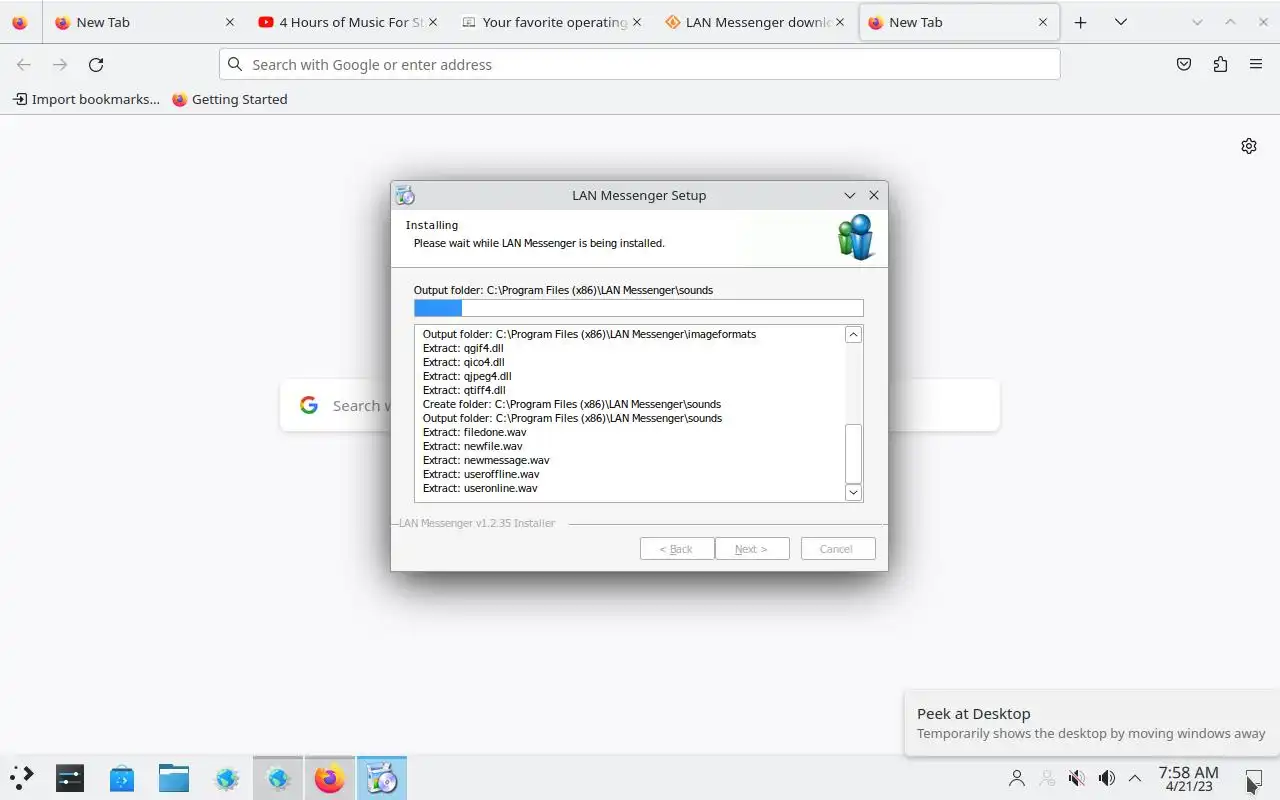The height and width of the screenshot is (800, 1280).
Task: Launch Discover software center from taskbar
Action: coord(122,778)
